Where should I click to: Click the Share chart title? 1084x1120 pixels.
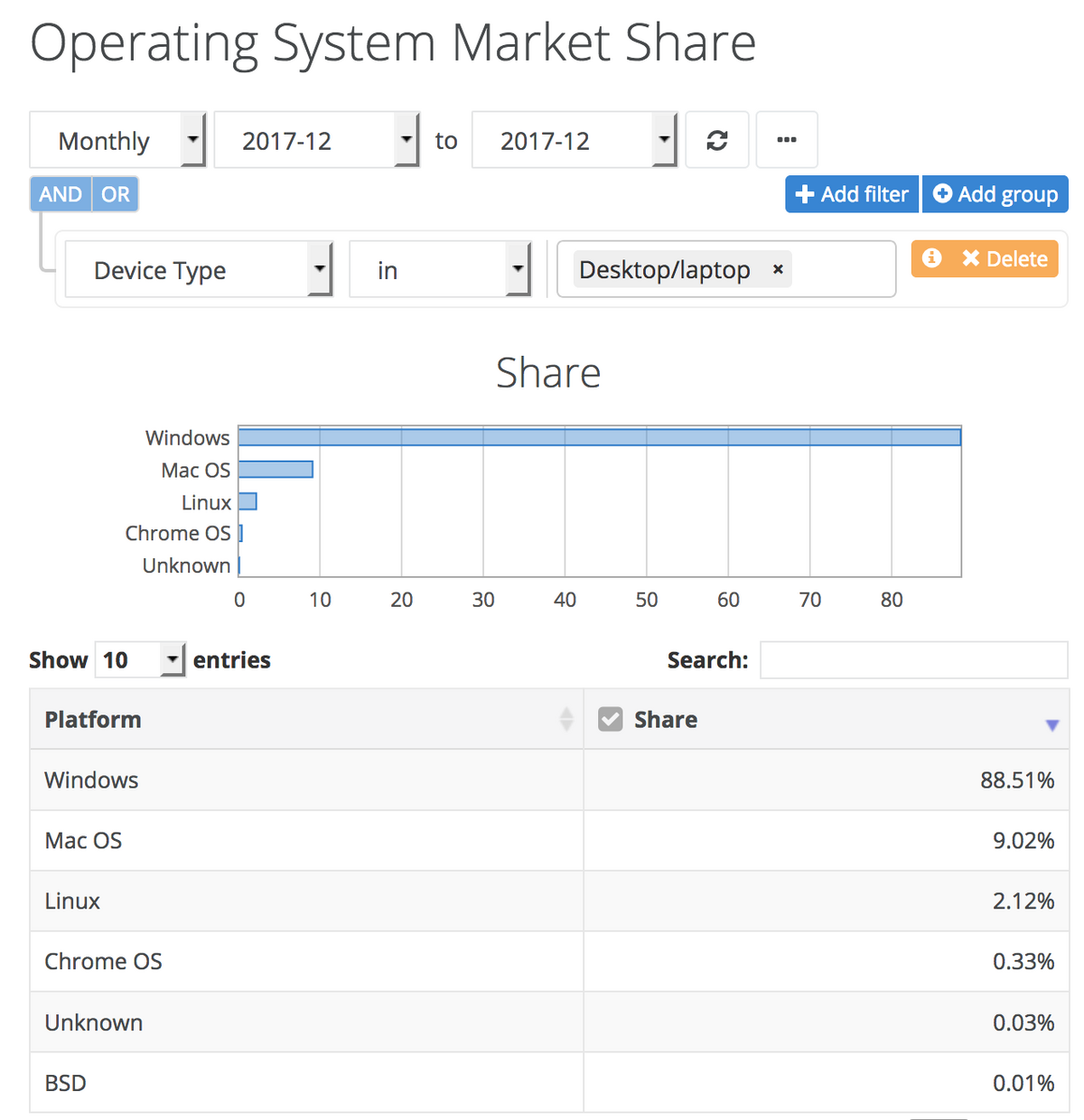pyautogui.click(x=548, y=373)
